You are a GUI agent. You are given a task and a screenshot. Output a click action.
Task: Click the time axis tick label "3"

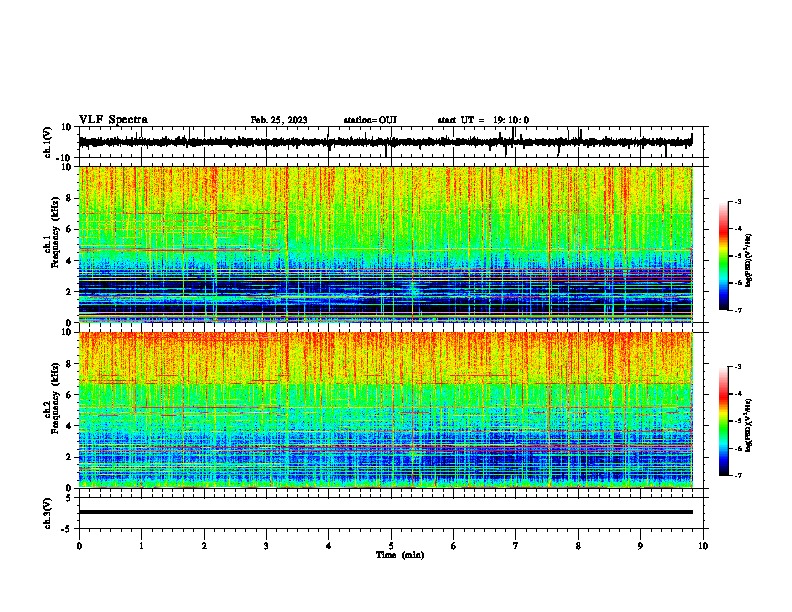tap(266, 546)
